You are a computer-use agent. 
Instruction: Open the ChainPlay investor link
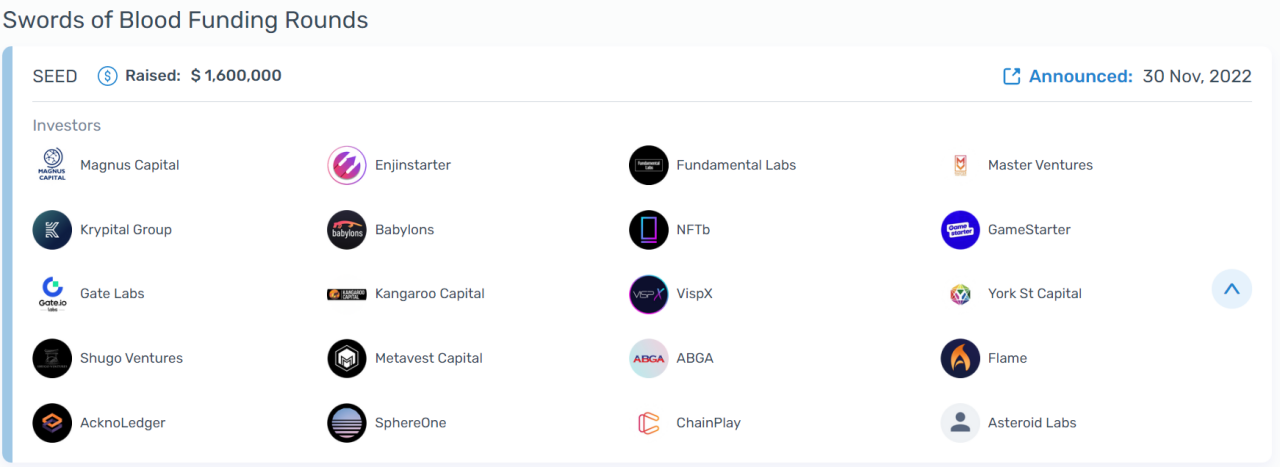point(708,423)
